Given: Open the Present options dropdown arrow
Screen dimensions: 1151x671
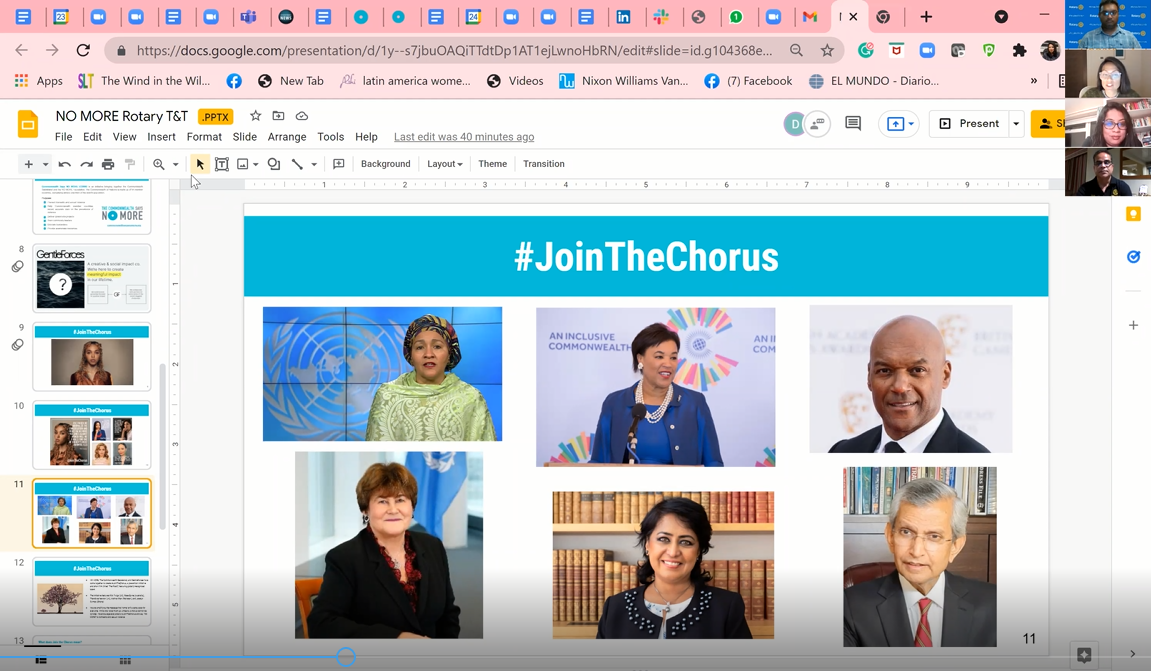Looking at the screenshot, I should tap(1016, 124).
